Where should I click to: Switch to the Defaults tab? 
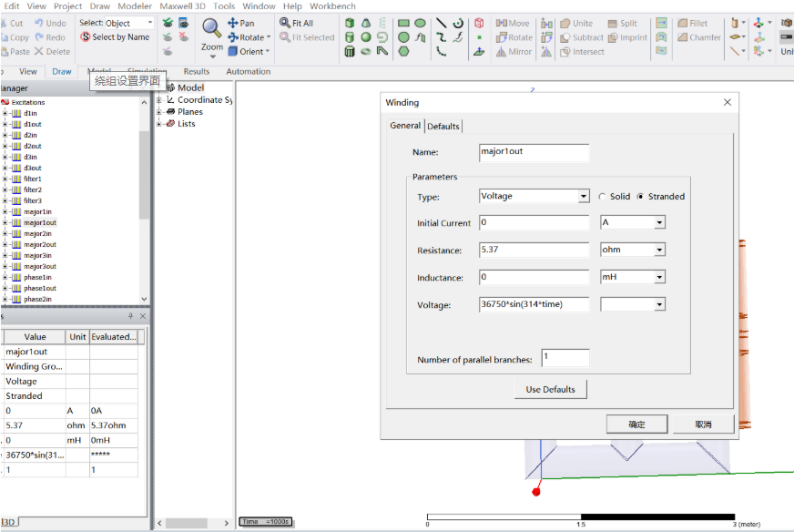(443, 126)
